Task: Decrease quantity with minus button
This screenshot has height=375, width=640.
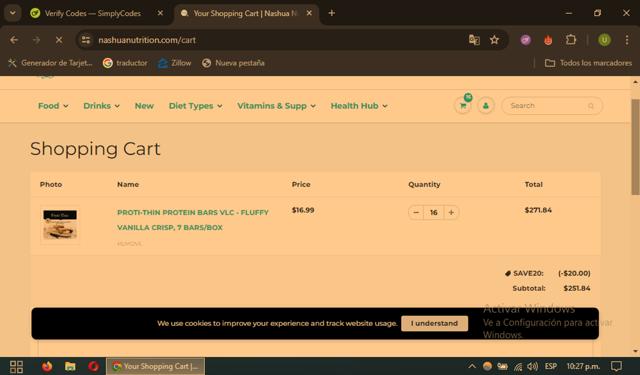Action: (416, 212)
